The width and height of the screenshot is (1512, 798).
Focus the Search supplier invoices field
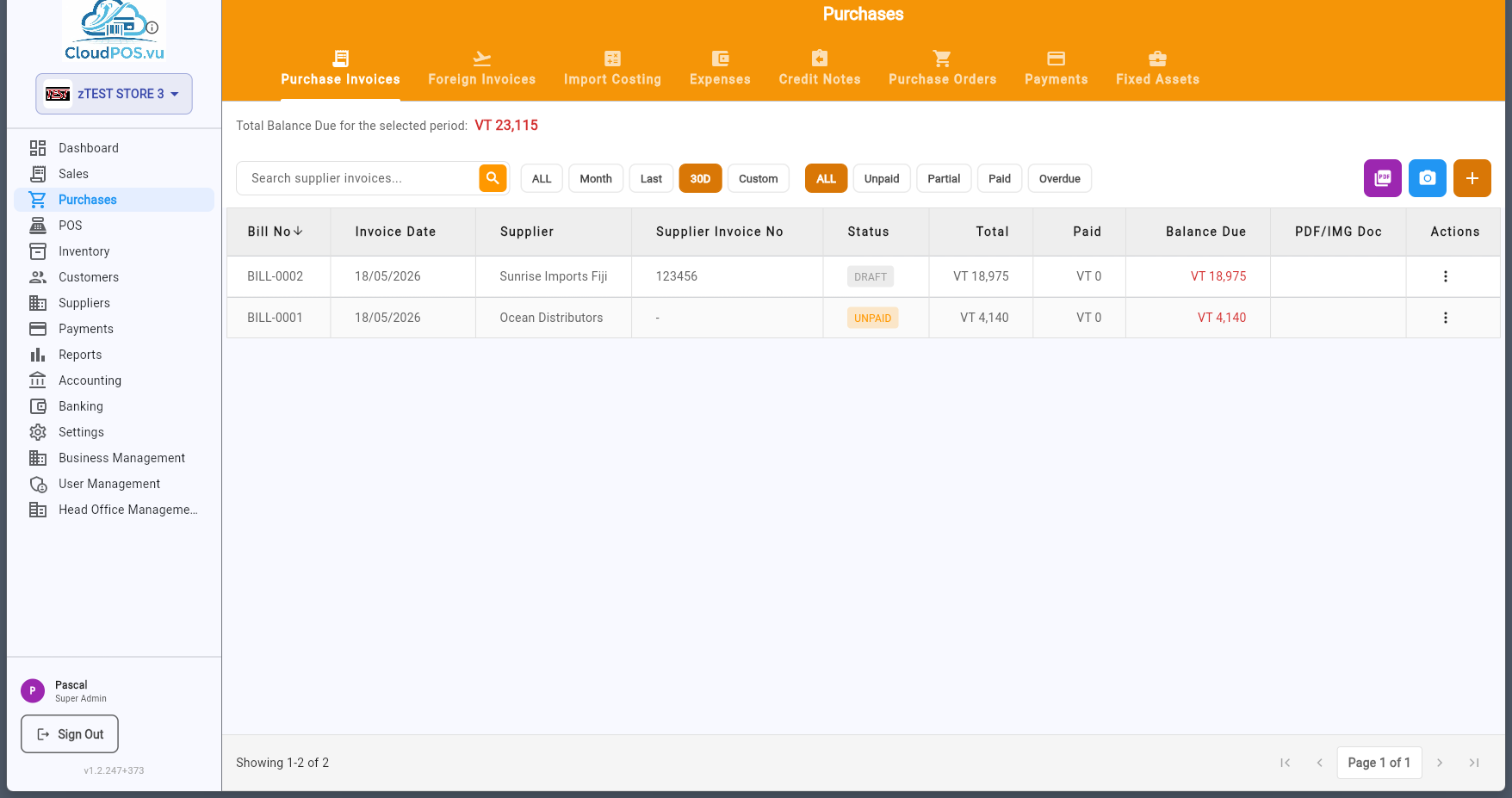[358, 178]
